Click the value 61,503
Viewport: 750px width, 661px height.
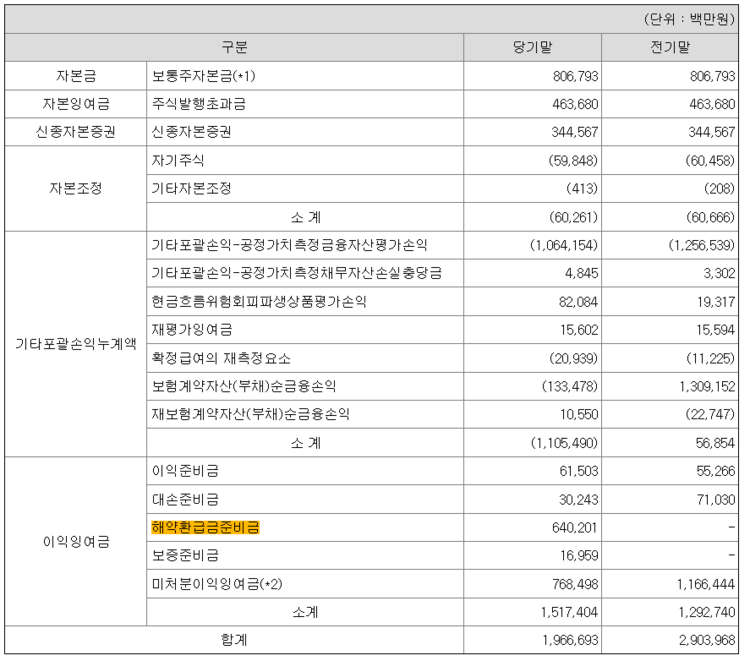[x=579, y=471]
